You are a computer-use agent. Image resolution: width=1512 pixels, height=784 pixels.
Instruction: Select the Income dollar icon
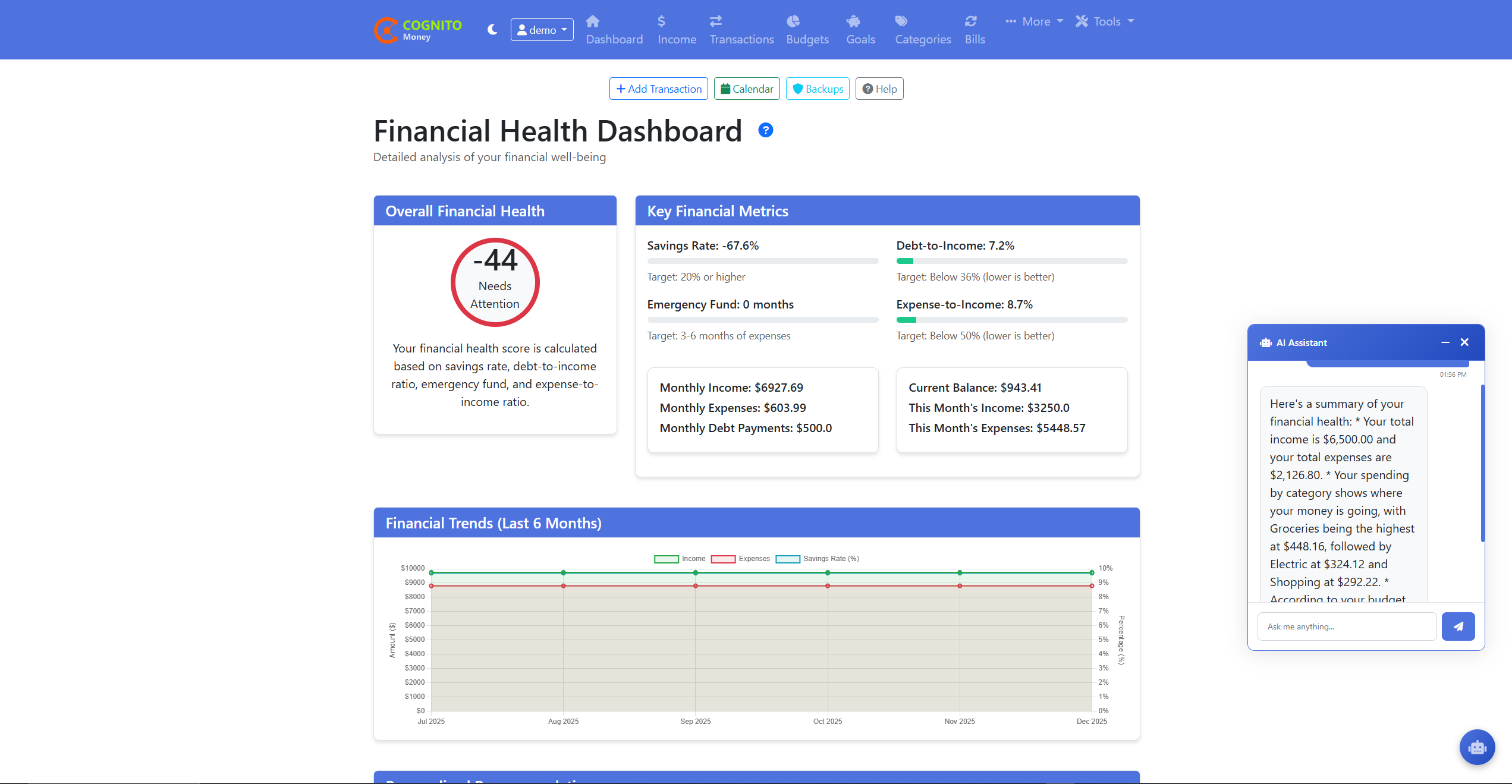coord(662,20)
